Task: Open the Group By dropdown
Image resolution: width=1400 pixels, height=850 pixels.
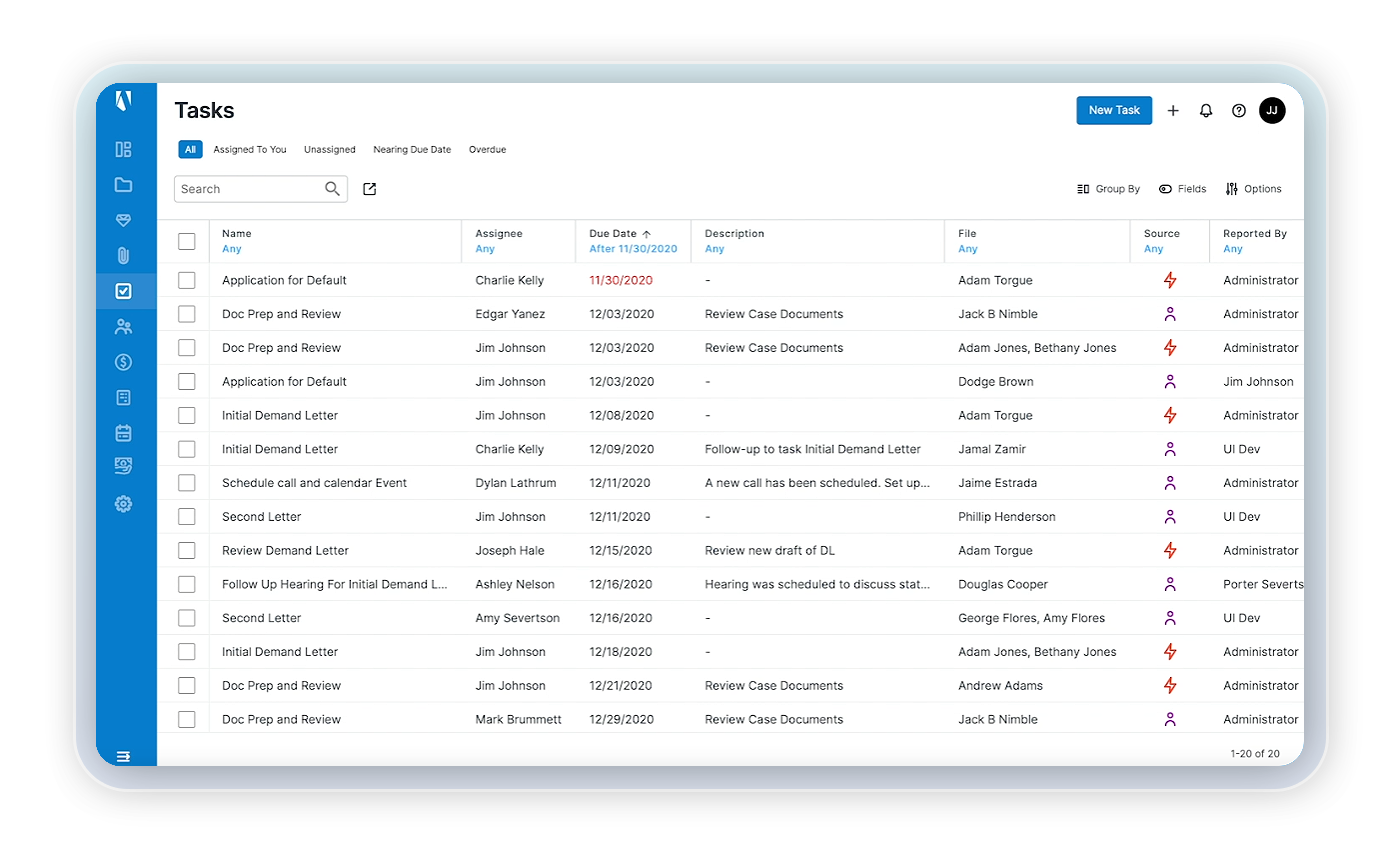Action: click(1108, 189)
